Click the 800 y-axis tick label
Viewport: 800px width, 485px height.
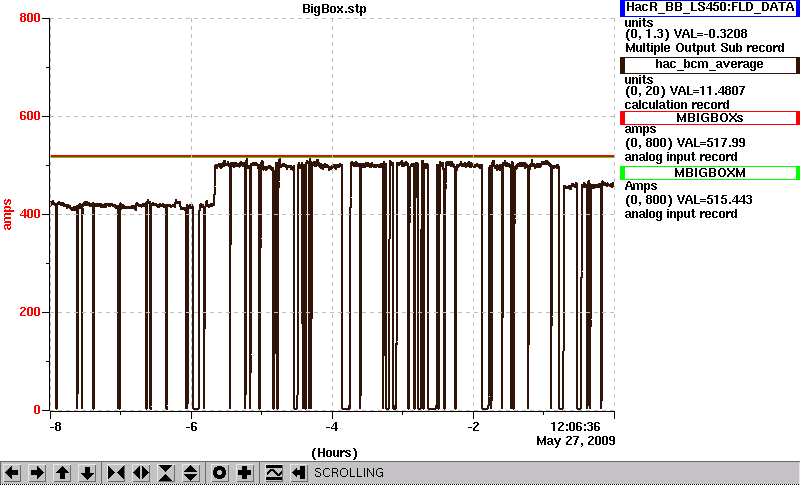click(x=30, y=18)
